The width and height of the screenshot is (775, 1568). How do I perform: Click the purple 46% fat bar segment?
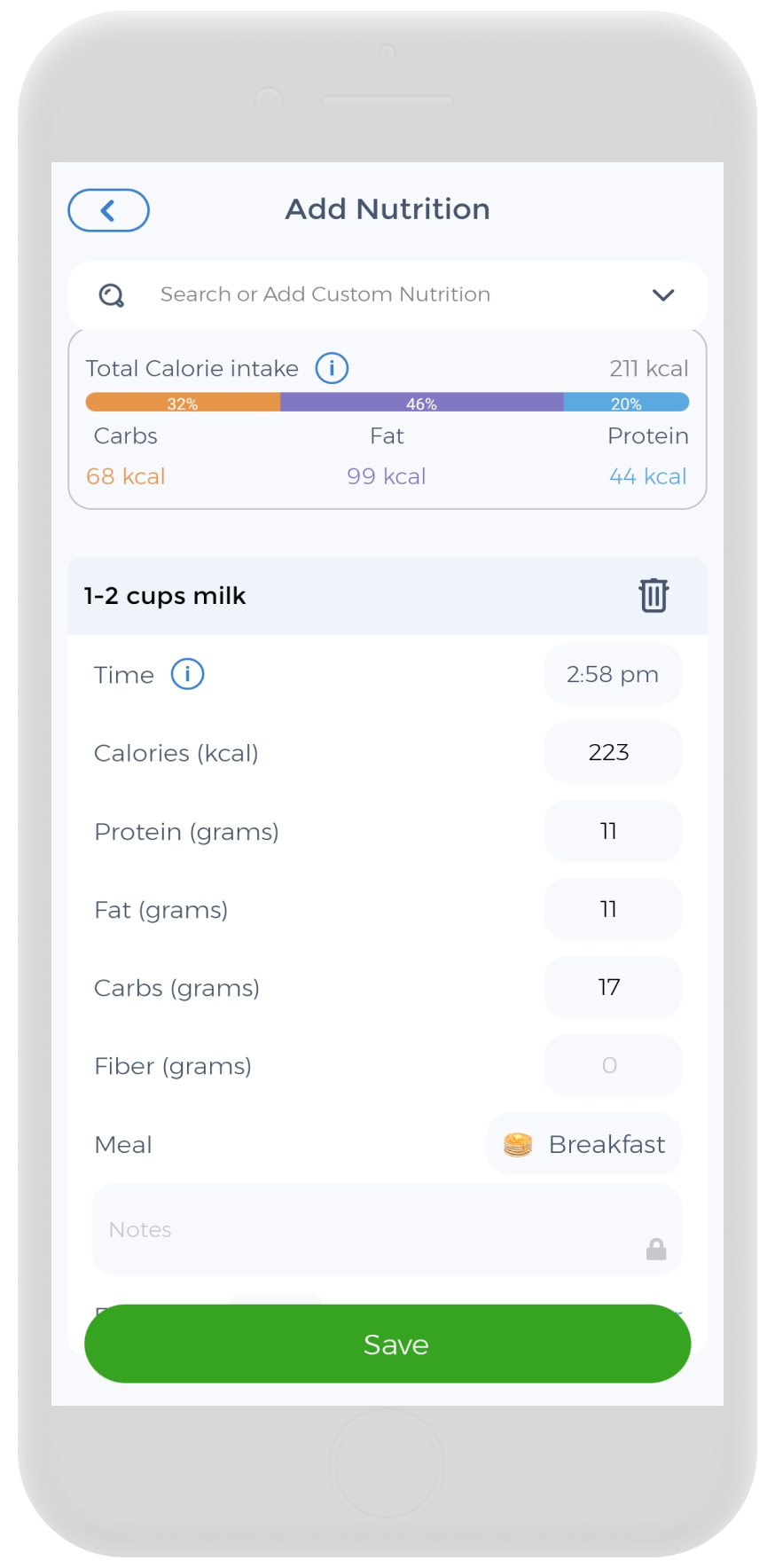422,404
